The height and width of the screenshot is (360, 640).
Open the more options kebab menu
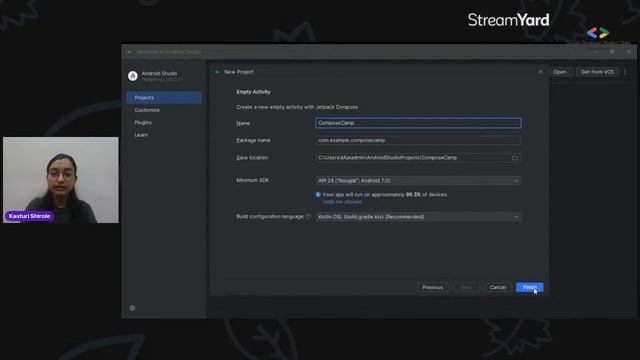tap(625, 72)
